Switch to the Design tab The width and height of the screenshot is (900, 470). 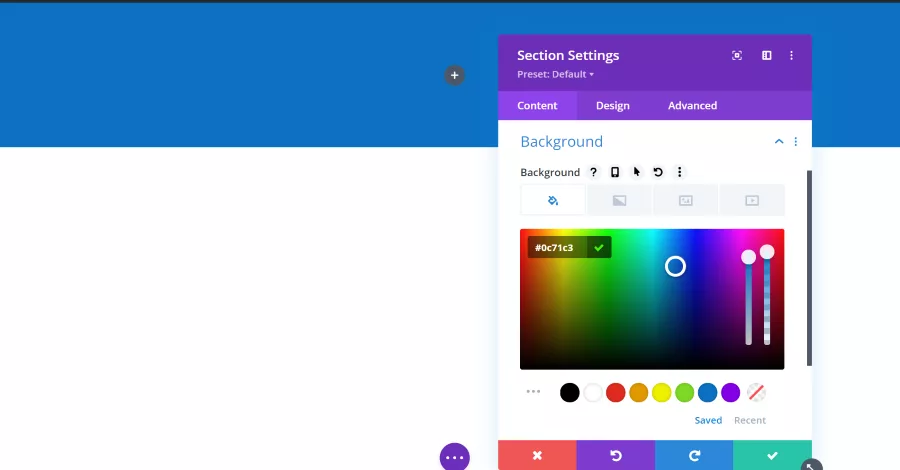coord(612,106)
